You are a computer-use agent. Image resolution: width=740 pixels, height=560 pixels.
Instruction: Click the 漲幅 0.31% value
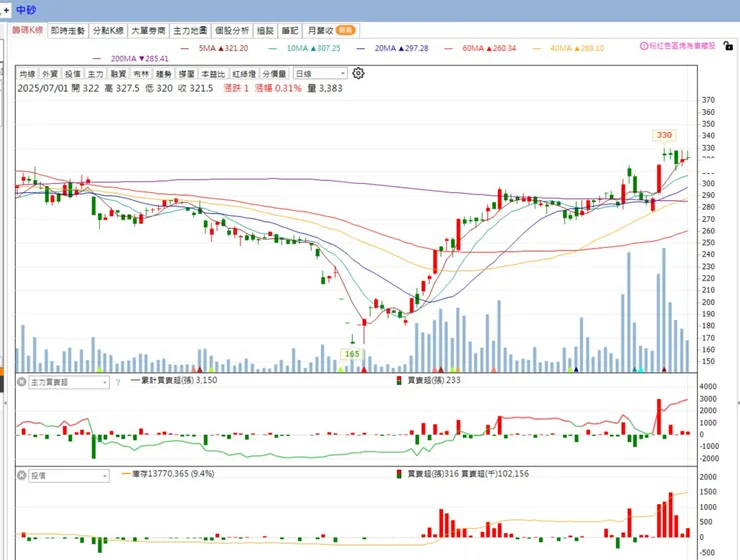[x=278, y=88]
